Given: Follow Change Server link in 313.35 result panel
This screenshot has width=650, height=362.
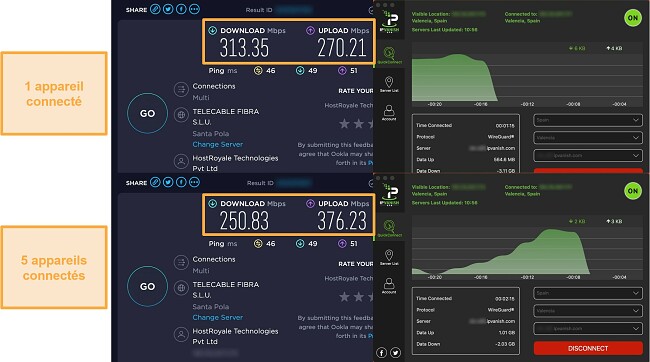Looking at the screenshot, I should [x=218, y=144].
